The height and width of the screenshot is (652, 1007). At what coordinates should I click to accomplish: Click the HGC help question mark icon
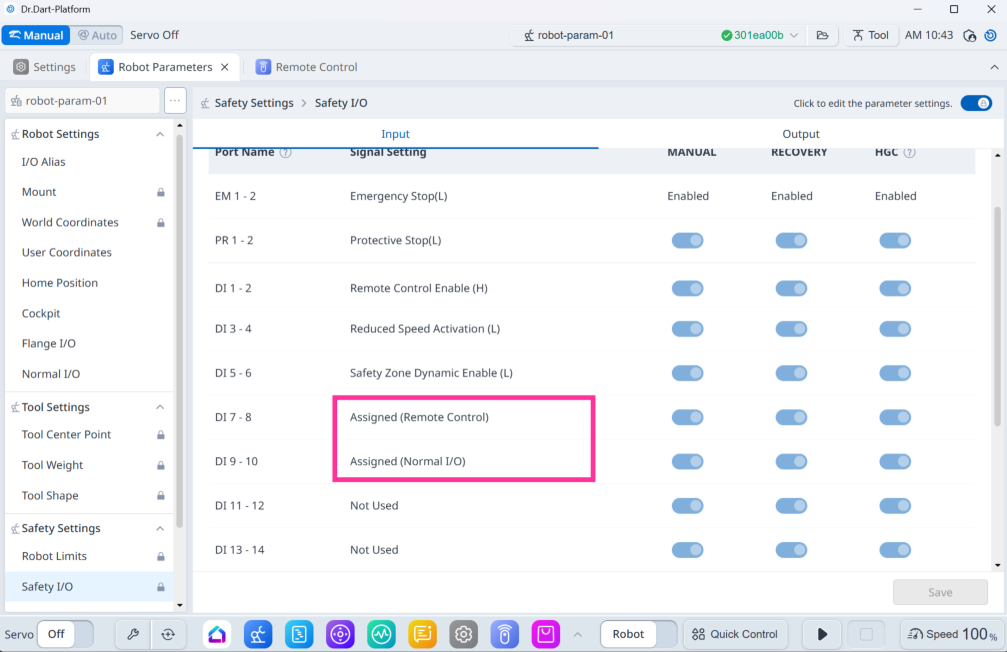[909, 153]
